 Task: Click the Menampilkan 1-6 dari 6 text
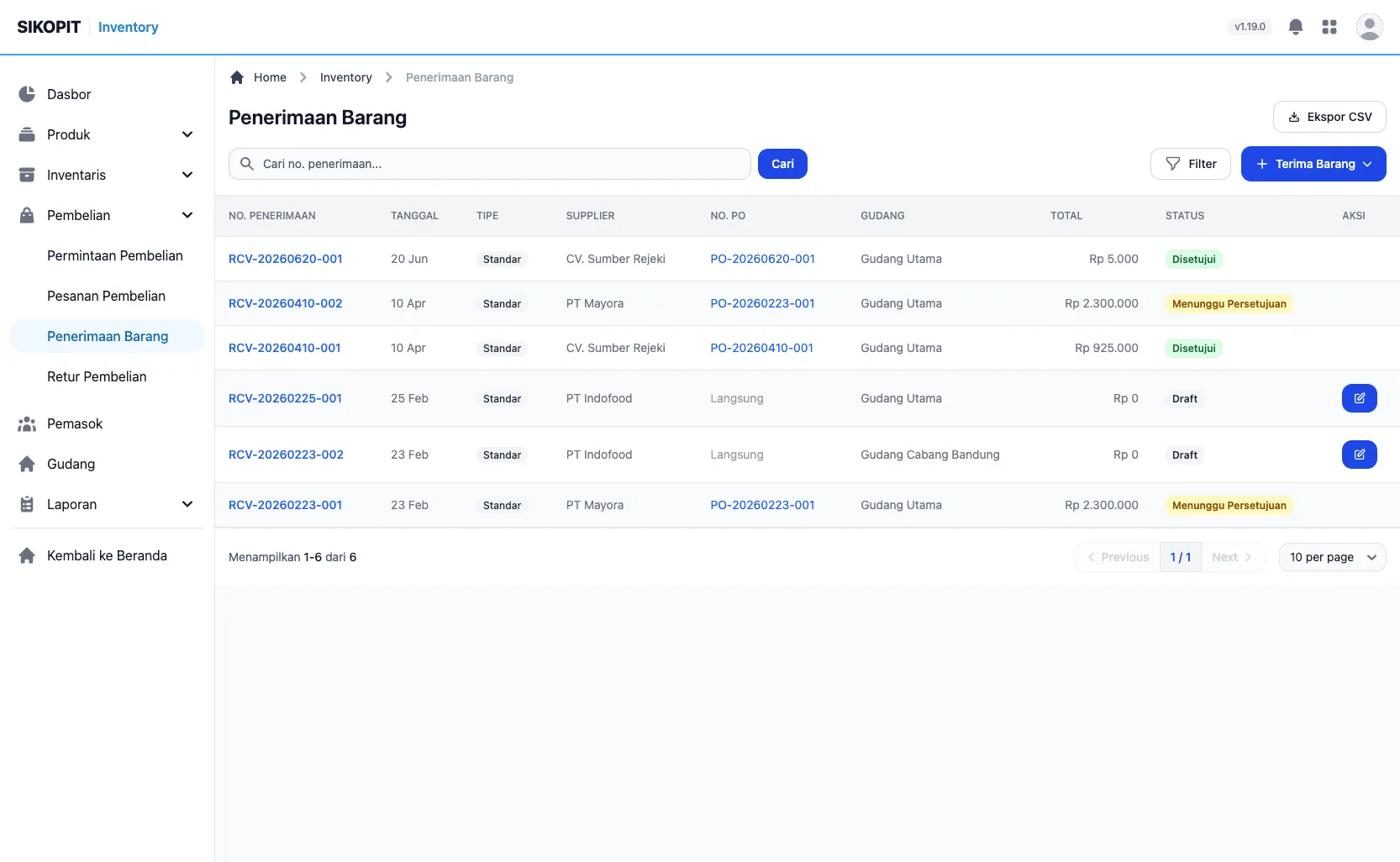292,557
